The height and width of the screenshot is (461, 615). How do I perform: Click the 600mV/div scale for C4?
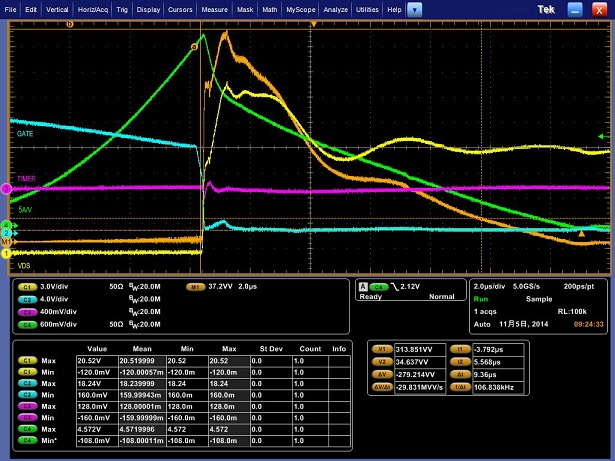click(58, 324)
